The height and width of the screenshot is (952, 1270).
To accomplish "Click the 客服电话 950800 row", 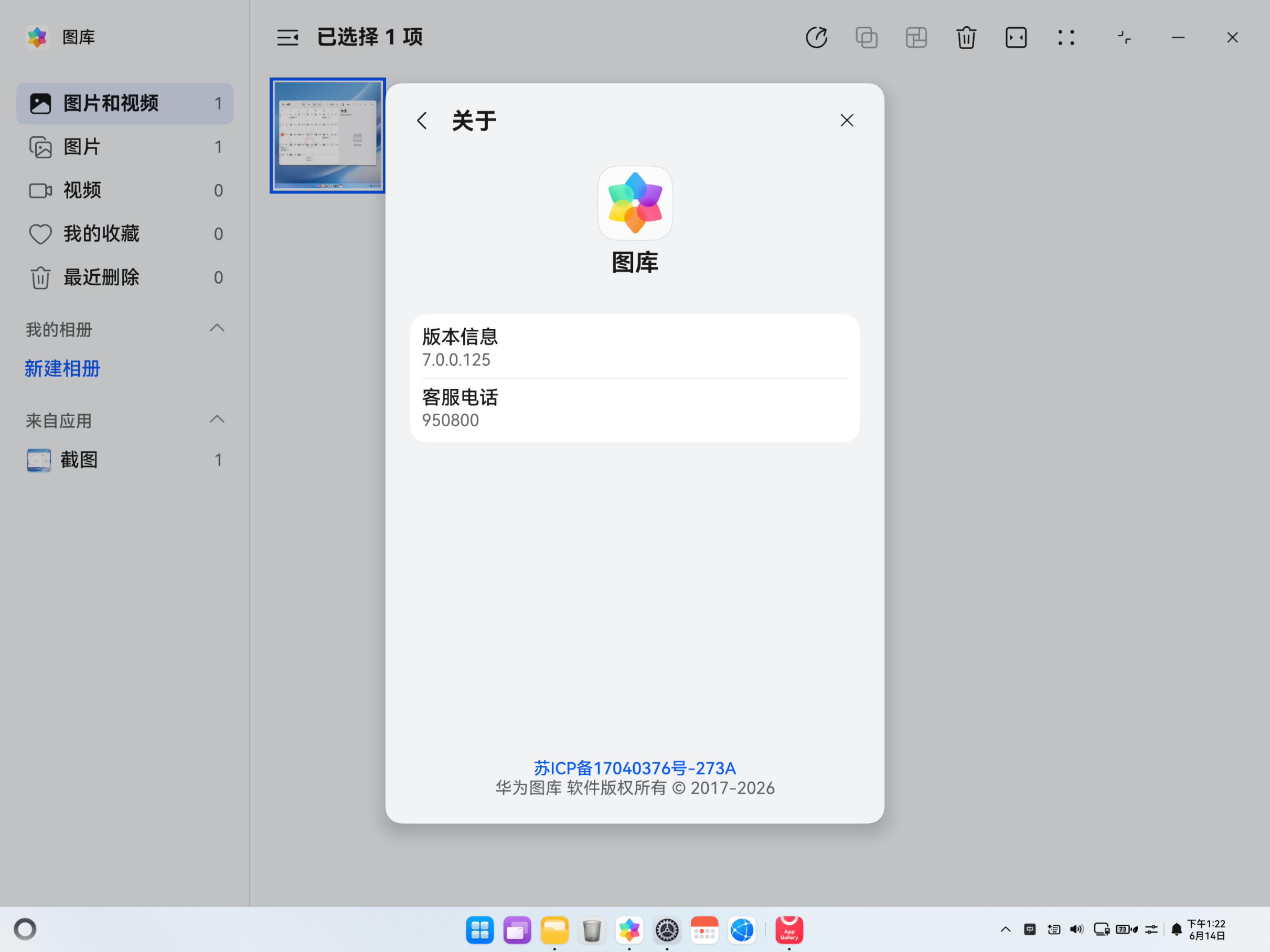I will coord(635,409).
